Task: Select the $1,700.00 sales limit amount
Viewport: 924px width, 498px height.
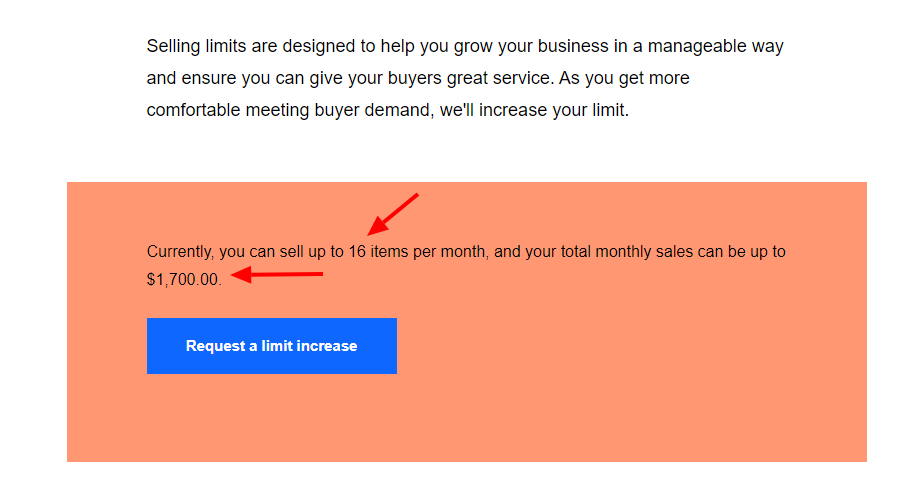Action: coord(183,279)
